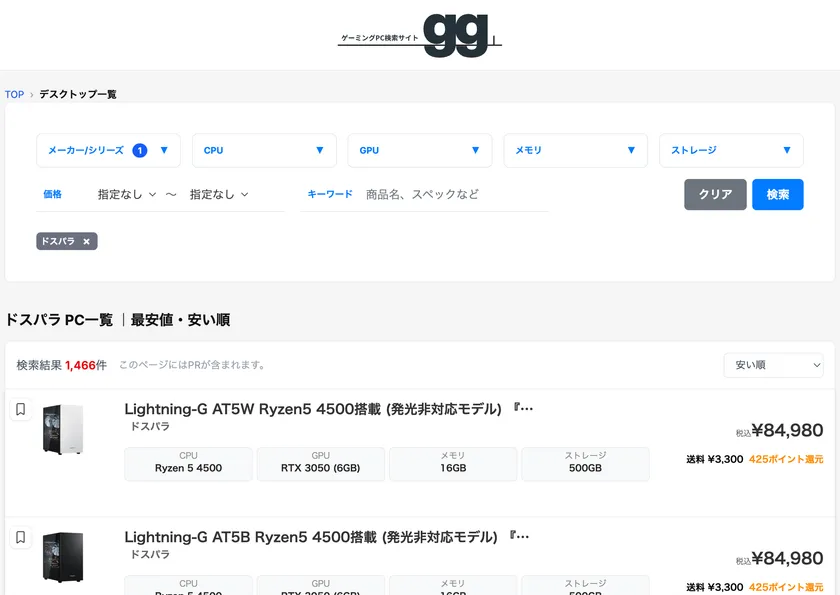Click the AT5B 425ポイント還元 text

click(786, 588)
